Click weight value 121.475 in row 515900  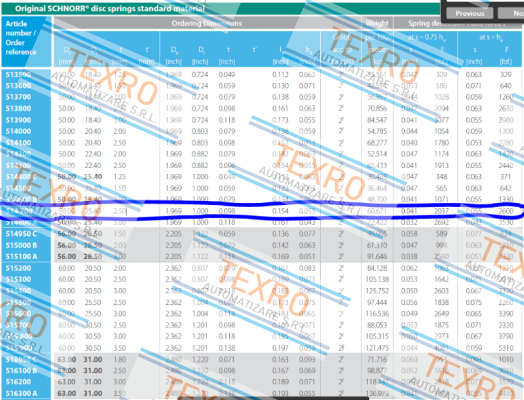[377, 348]
